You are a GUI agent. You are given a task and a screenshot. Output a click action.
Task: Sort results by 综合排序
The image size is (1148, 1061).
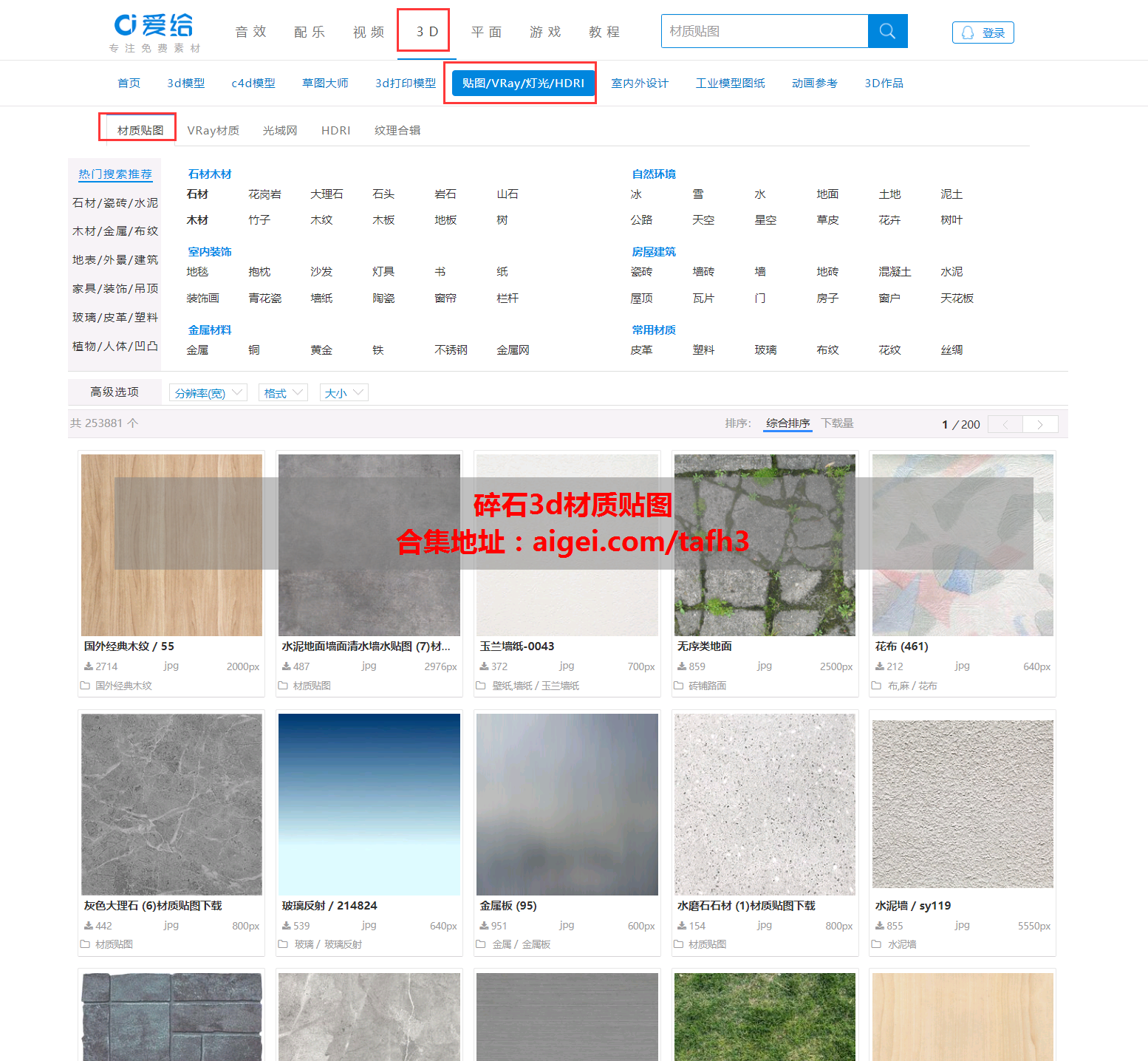coord(787,423)
